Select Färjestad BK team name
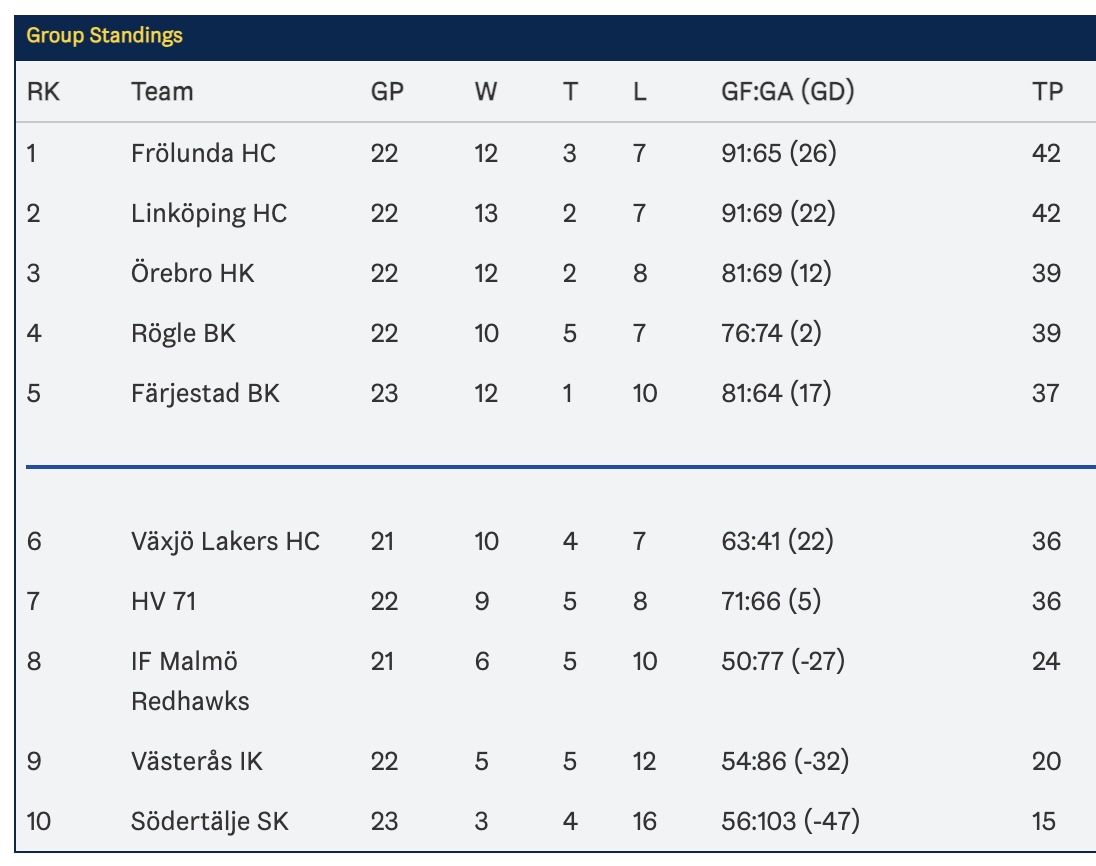The height and width of the screenshot is (866, 1096). tap(206, 394)
